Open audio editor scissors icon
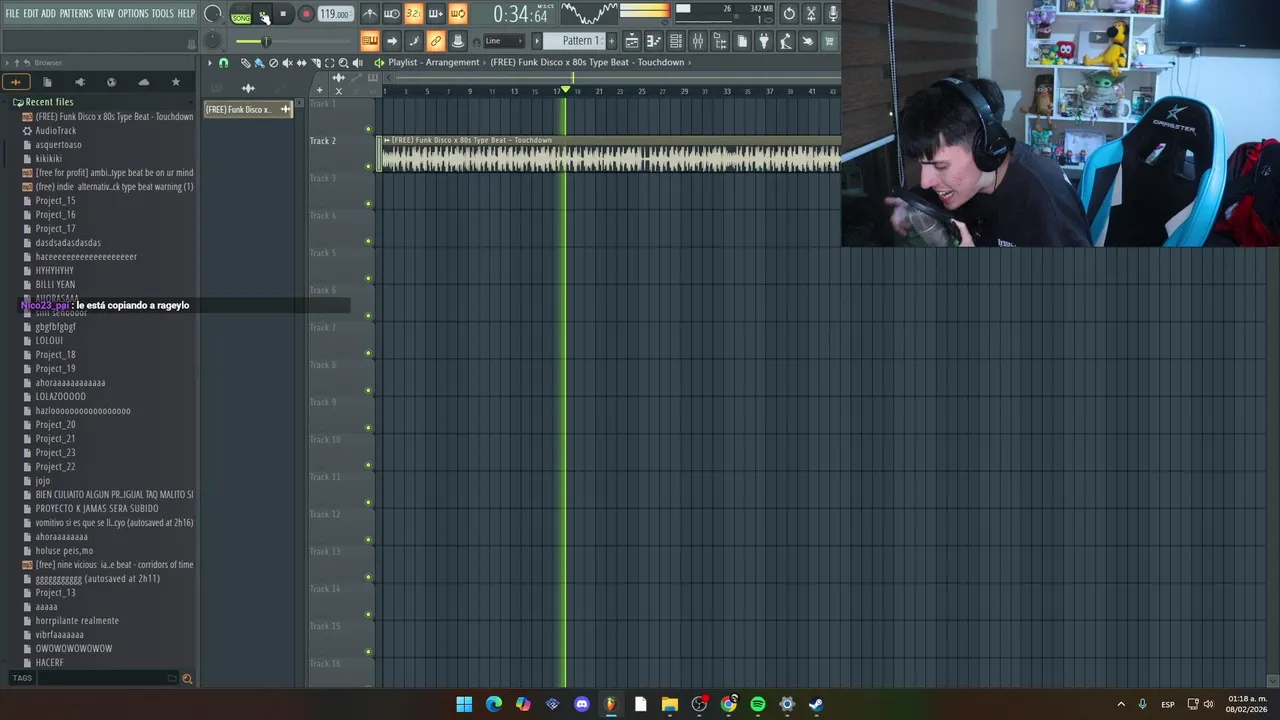The height and width of the screenshot is (720, 1280). [811, 14]
